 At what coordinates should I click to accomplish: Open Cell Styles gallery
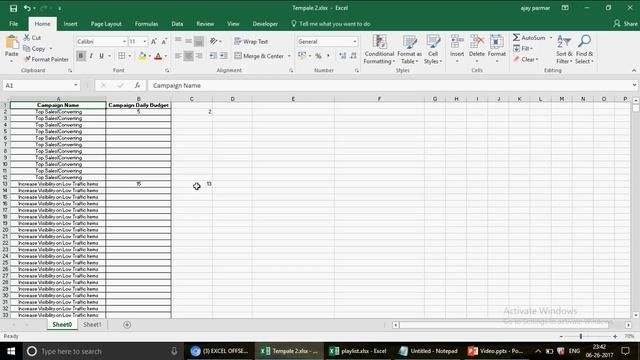[433, 49]
